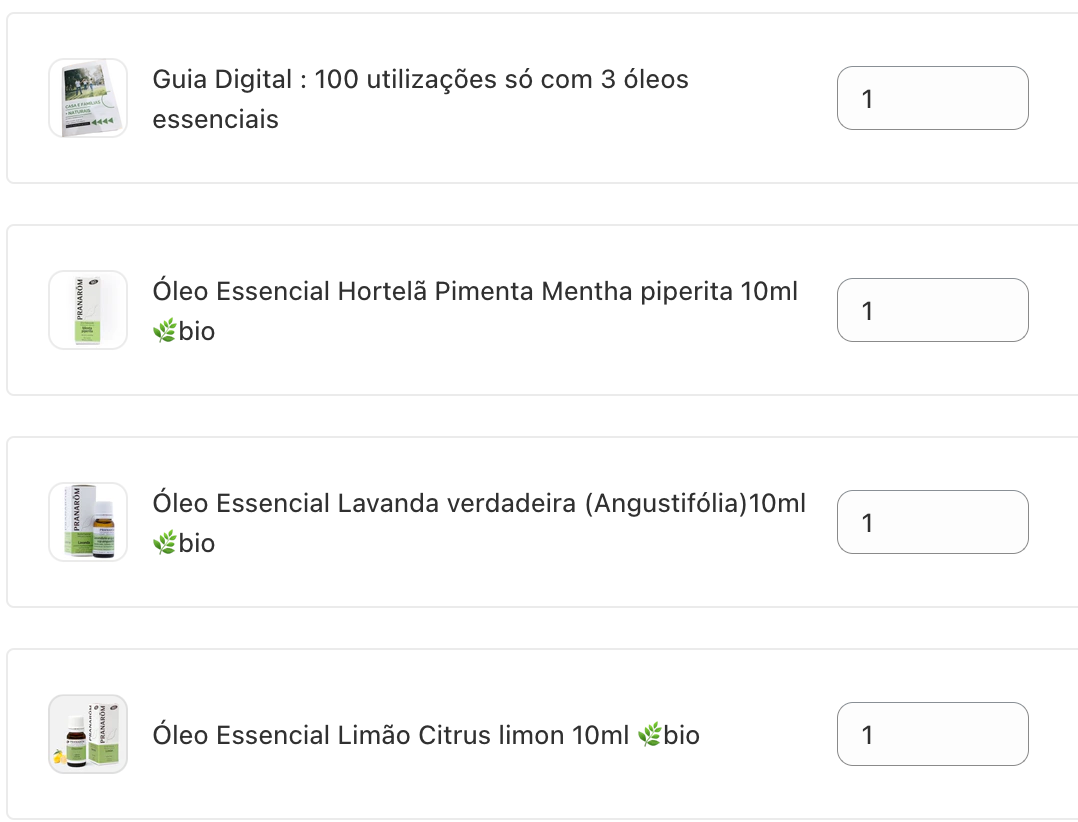1078x822 pixels.
Task: Click the Guia Digital cart row
Action: click(x=540, y=98)
